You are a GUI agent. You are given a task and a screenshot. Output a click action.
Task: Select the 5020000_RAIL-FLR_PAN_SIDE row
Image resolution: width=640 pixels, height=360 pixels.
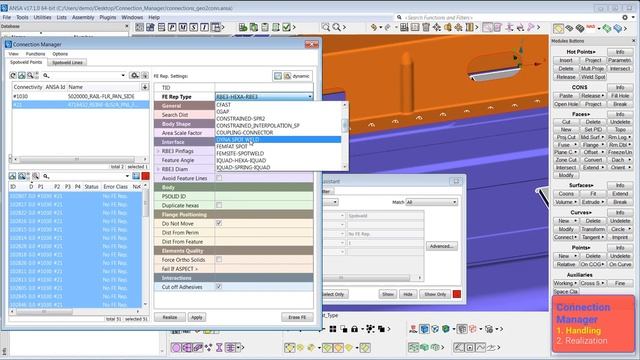click(x=80, y=96)
